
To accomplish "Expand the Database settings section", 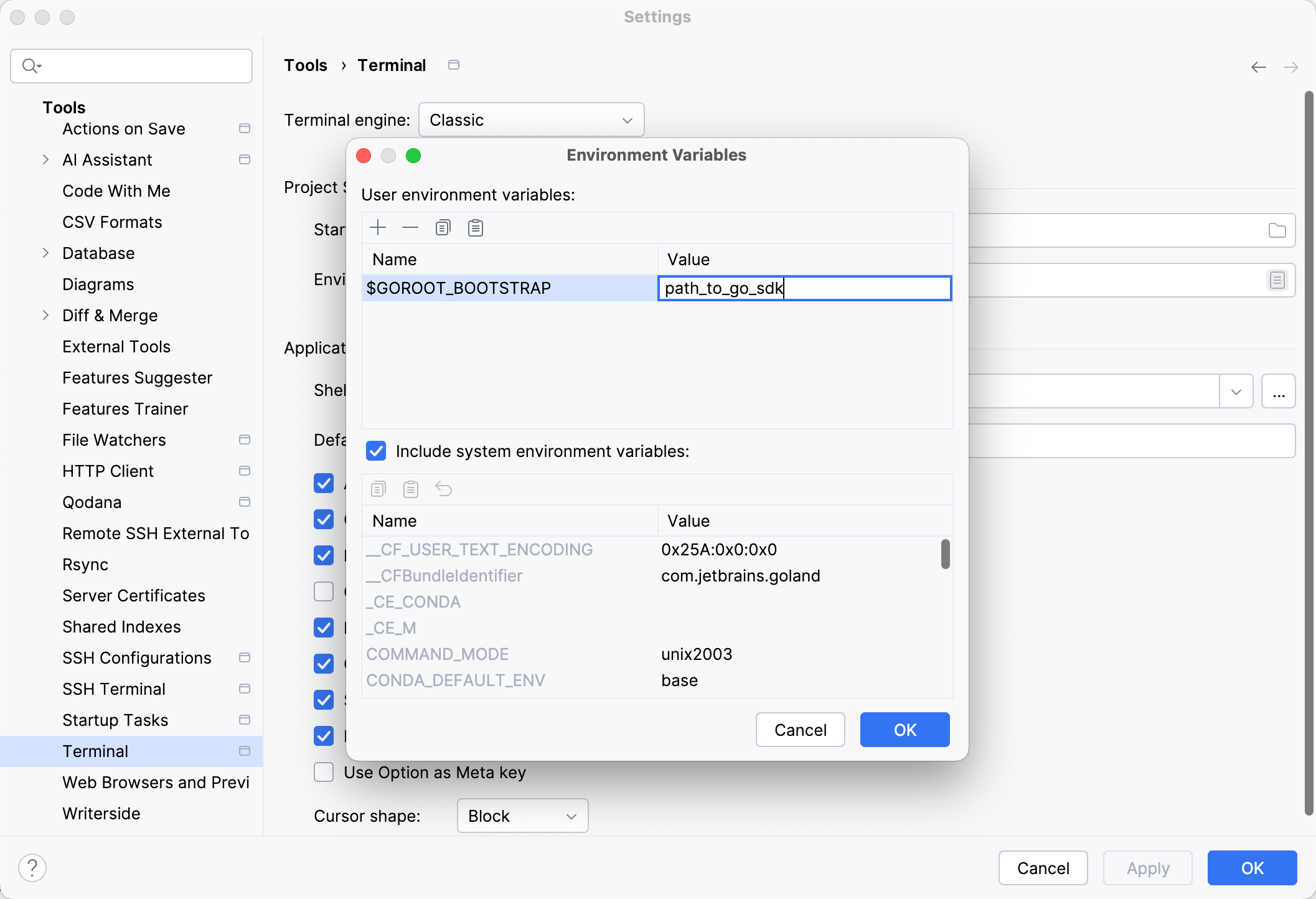I will click(x=45, y=253).
